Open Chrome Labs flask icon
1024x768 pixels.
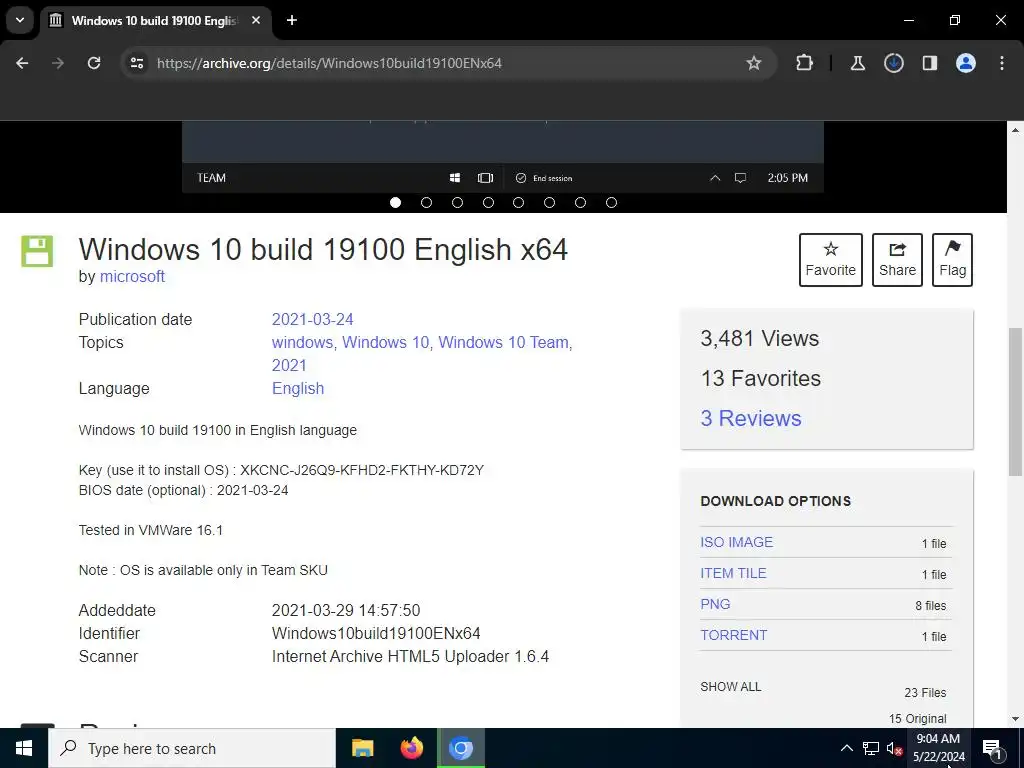[x=857, y=63]
